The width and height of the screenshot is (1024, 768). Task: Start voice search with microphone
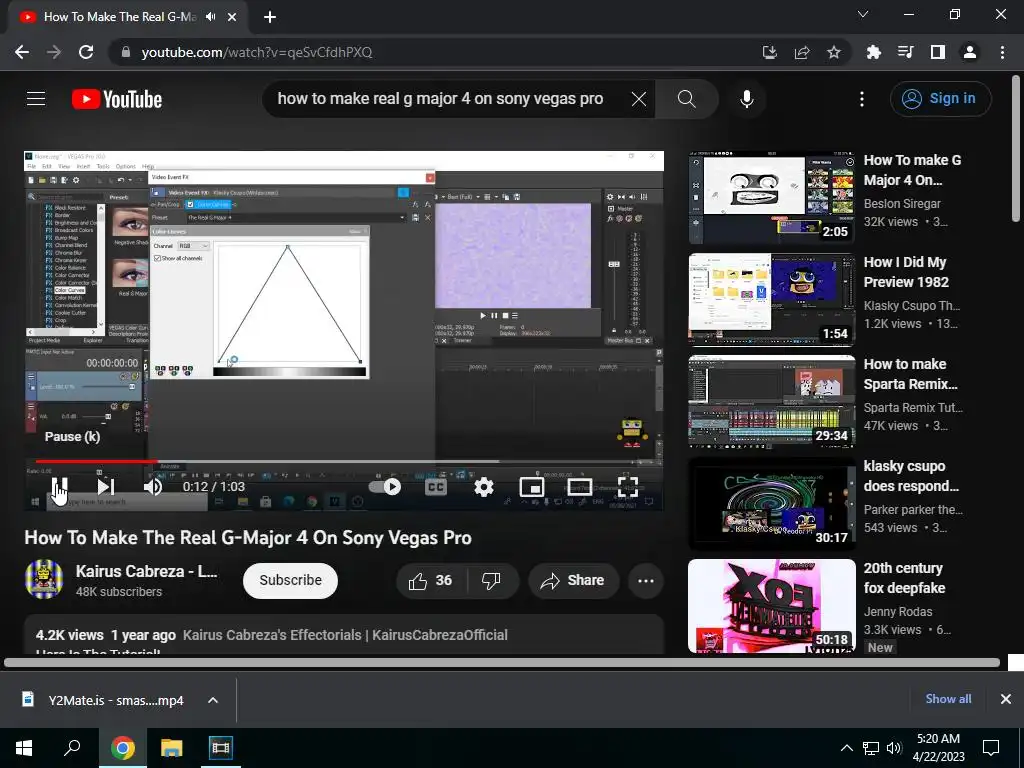[746, 99]
